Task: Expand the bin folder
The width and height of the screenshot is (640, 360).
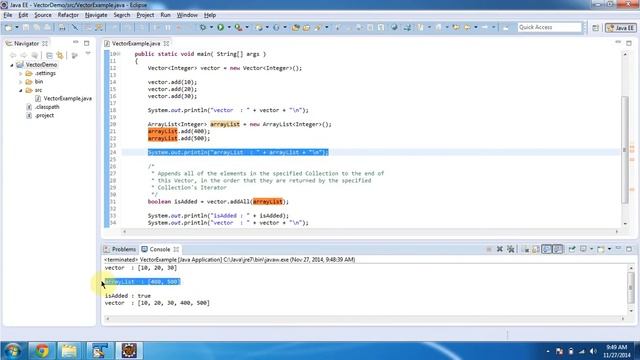Action: point(20,82)
